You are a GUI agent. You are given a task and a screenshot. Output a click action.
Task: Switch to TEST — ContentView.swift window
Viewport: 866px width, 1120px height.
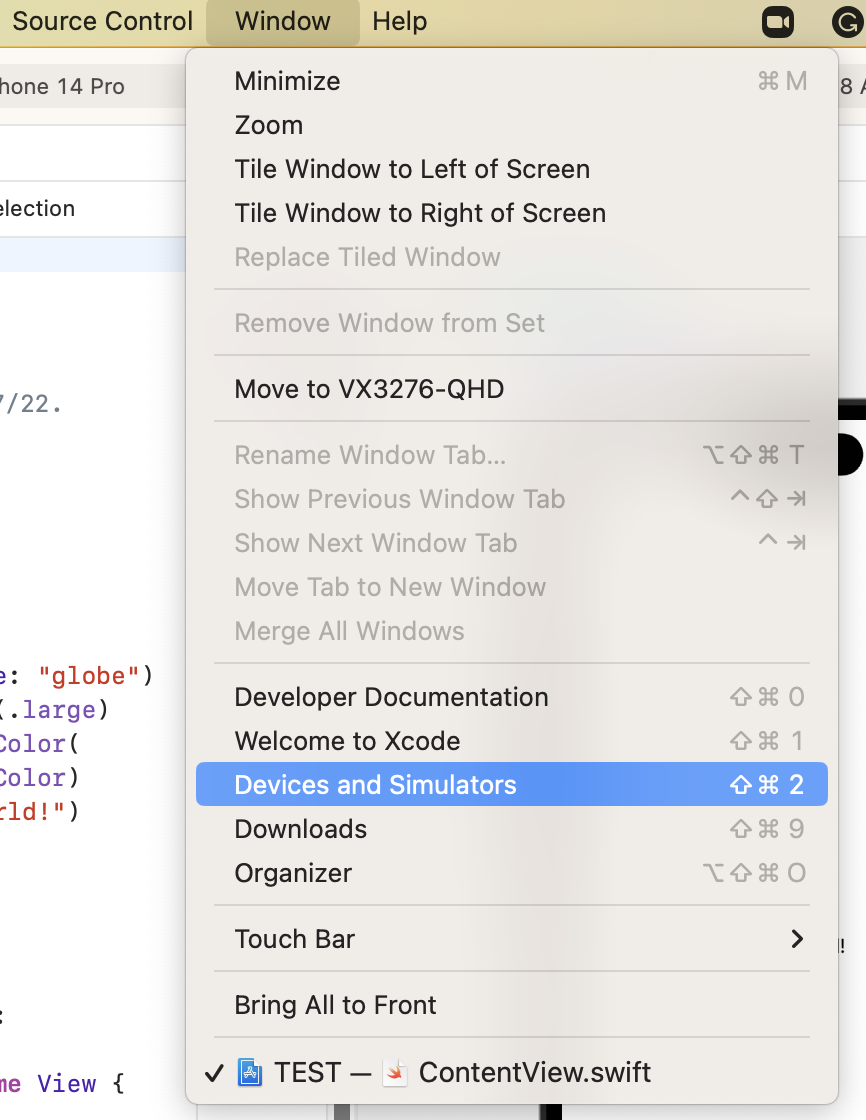coord(512,1072)
